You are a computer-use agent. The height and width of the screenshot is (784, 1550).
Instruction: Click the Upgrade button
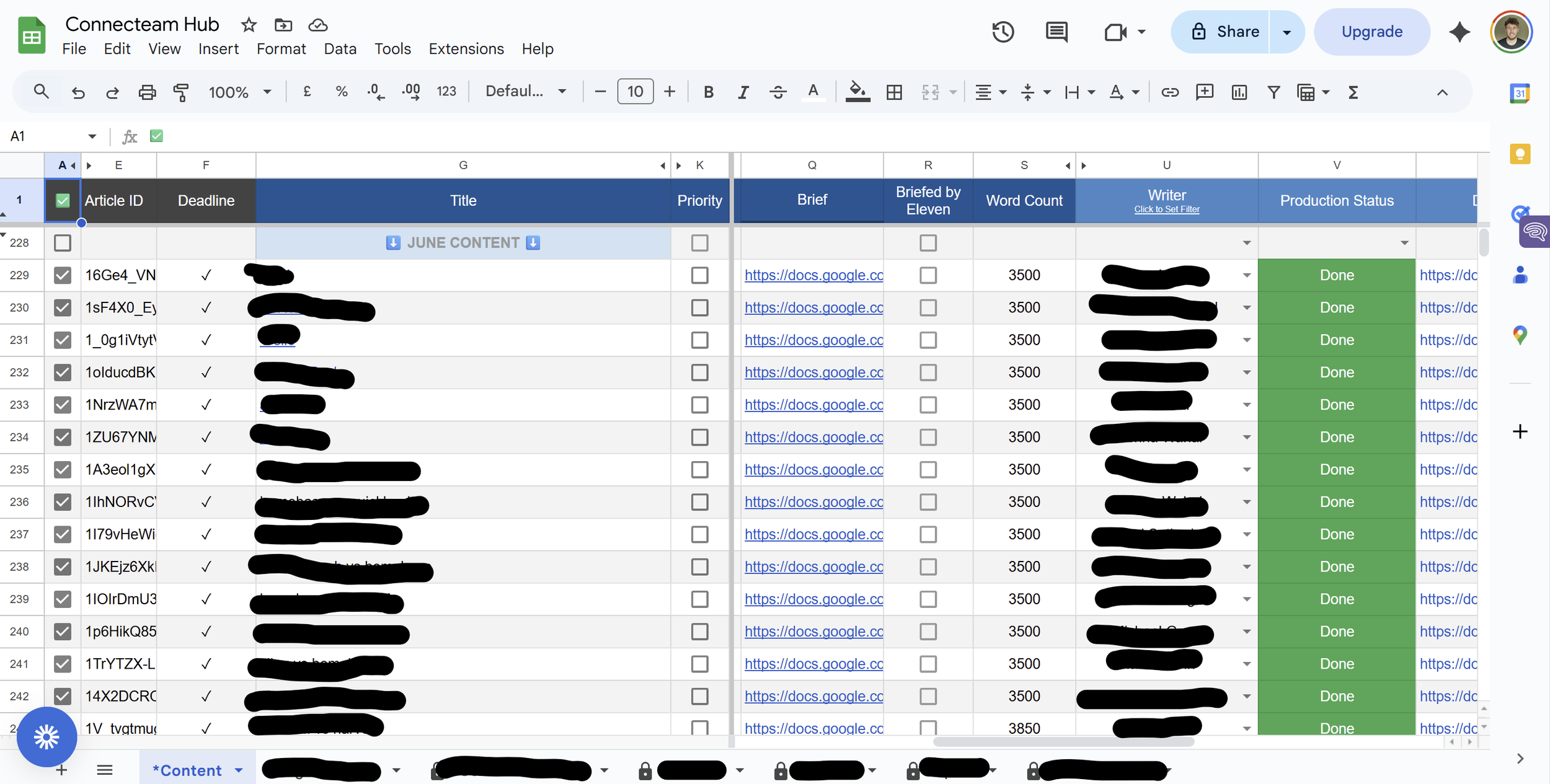pyautogui.click(x=1371, y=32)
